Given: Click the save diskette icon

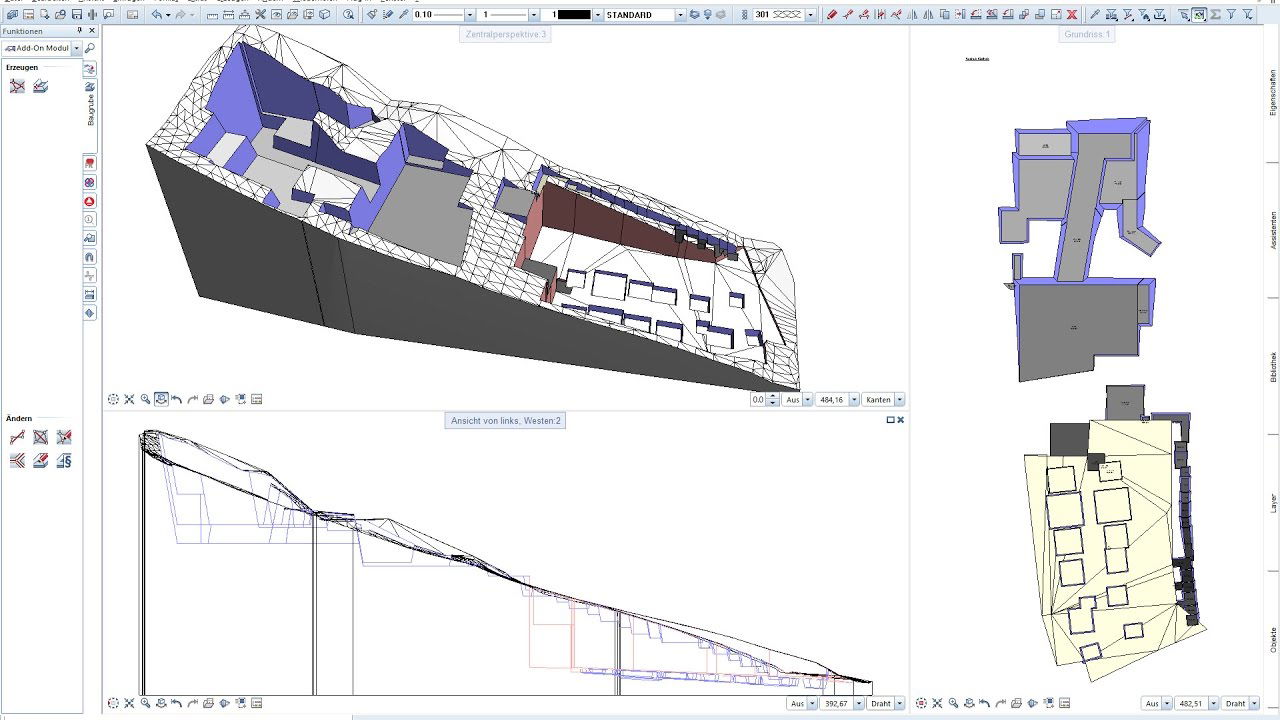Looking at the screenshot, I should click(x=77, y=15).
